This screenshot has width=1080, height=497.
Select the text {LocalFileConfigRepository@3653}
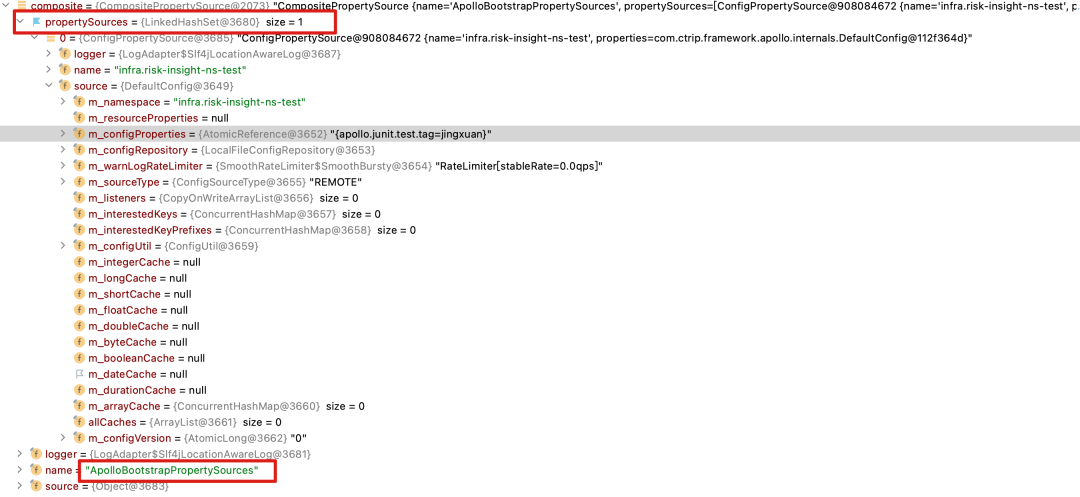[x=287, y=150]
